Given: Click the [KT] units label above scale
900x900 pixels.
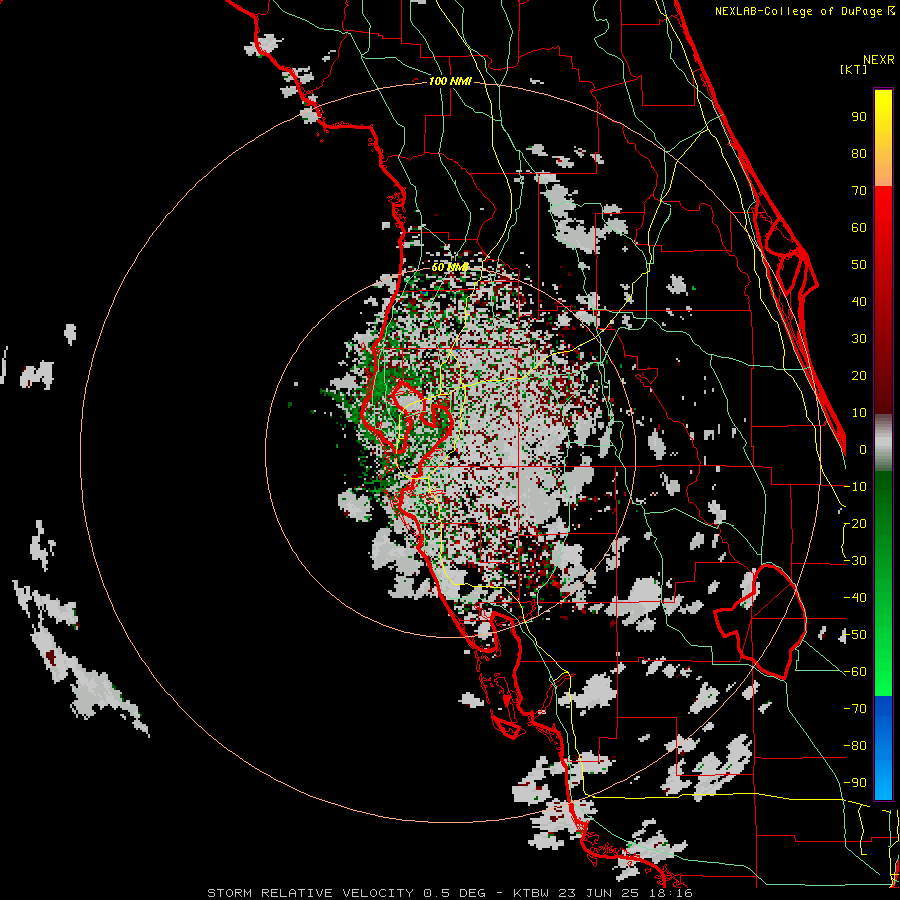Looking at the screenshot, I should click(x=854, y=69).
